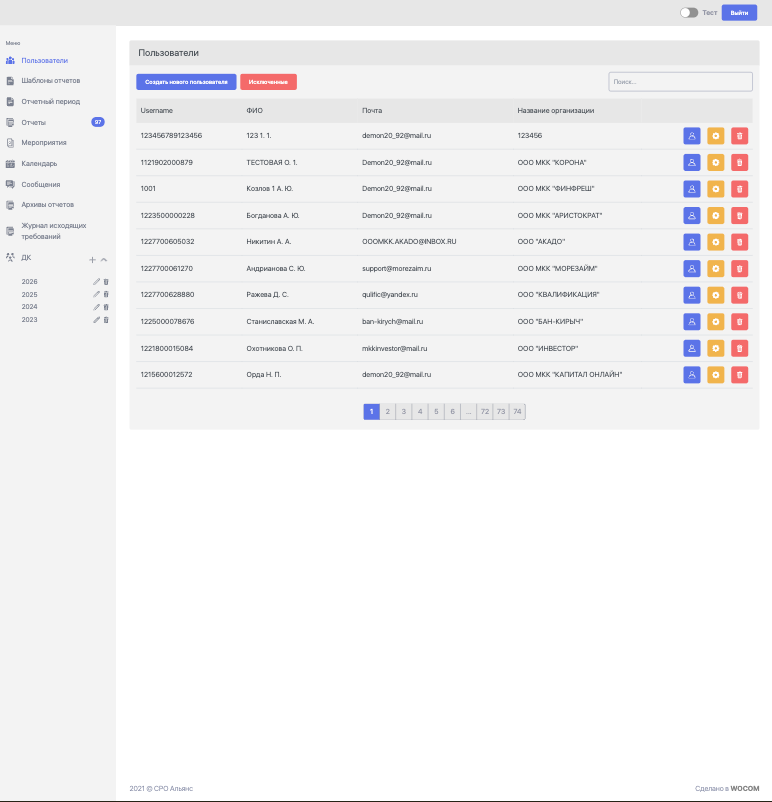Go to page 6 of users
Image resolution: width=772 pixels, height=802 pixels.
[x=452, y=412]
